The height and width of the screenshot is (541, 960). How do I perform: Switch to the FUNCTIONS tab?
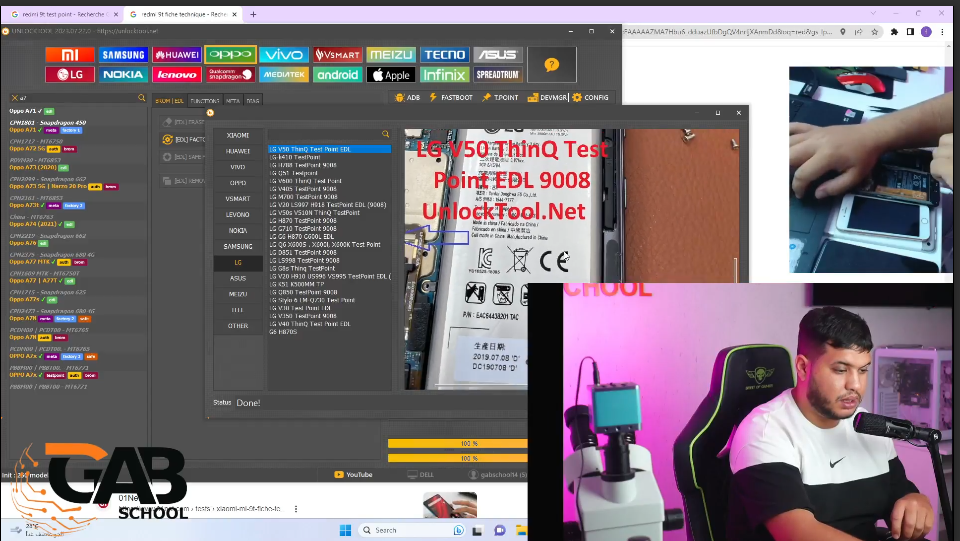204,101
